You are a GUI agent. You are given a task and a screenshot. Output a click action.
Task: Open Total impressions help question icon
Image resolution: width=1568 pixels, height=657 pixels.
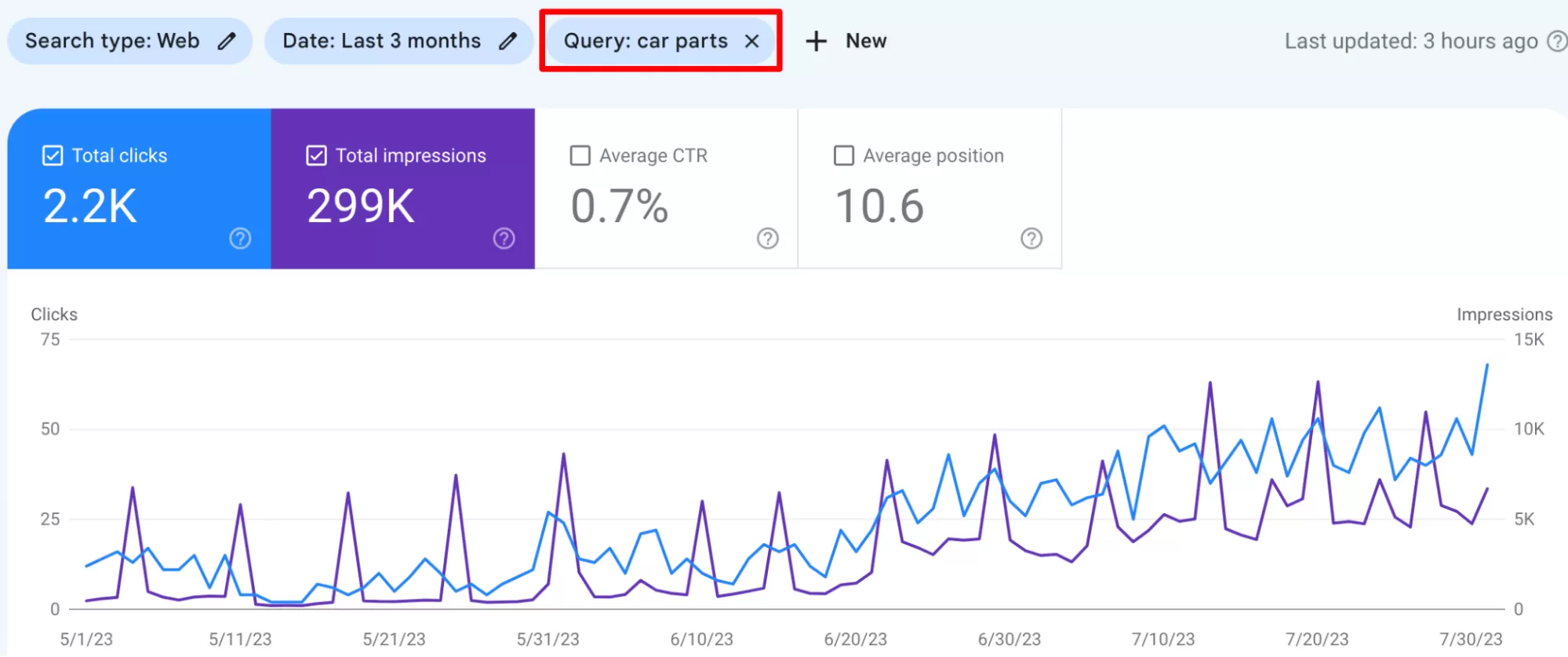click(504, 238)
